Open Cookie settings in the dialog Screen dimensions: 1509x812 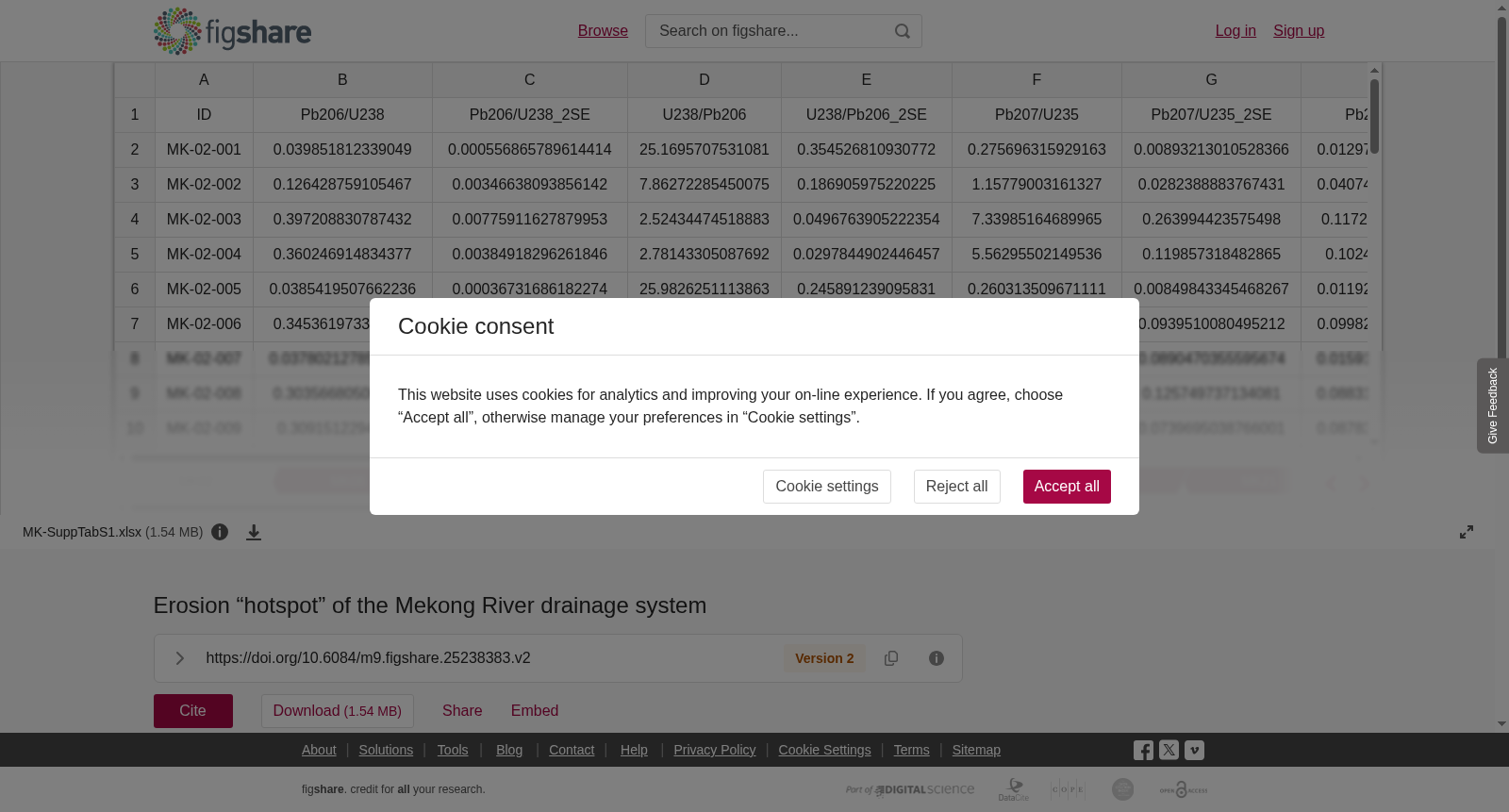click(x=826, y=487)
